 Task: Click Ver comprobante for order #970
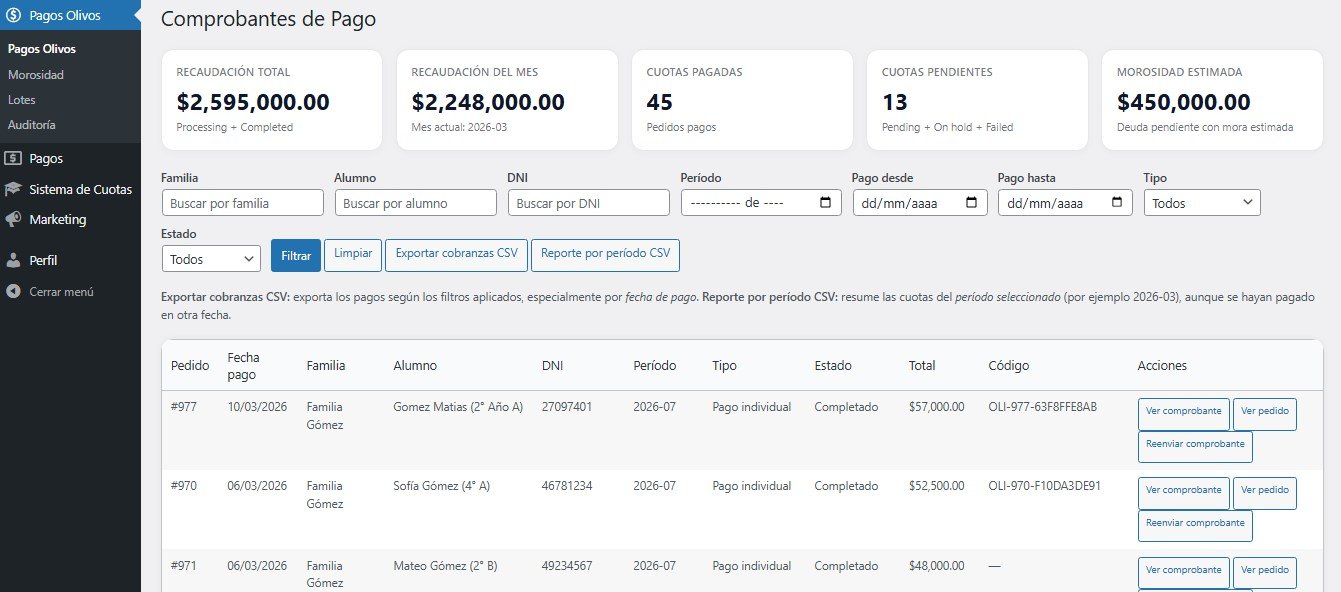1183,493
